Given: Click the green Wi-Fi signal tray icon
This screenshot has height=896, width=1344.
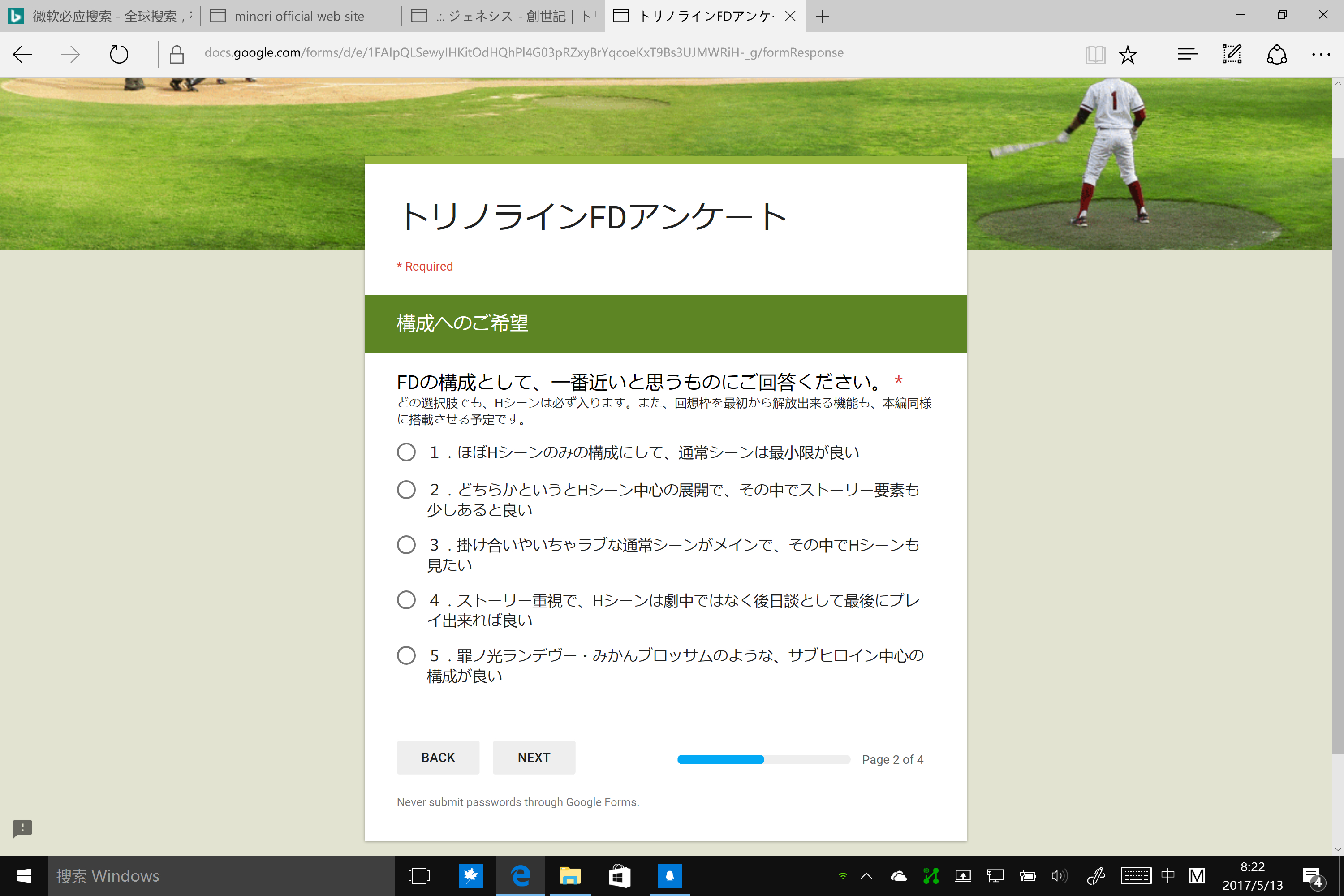Looking at the screenshot, I should [842, 875].
